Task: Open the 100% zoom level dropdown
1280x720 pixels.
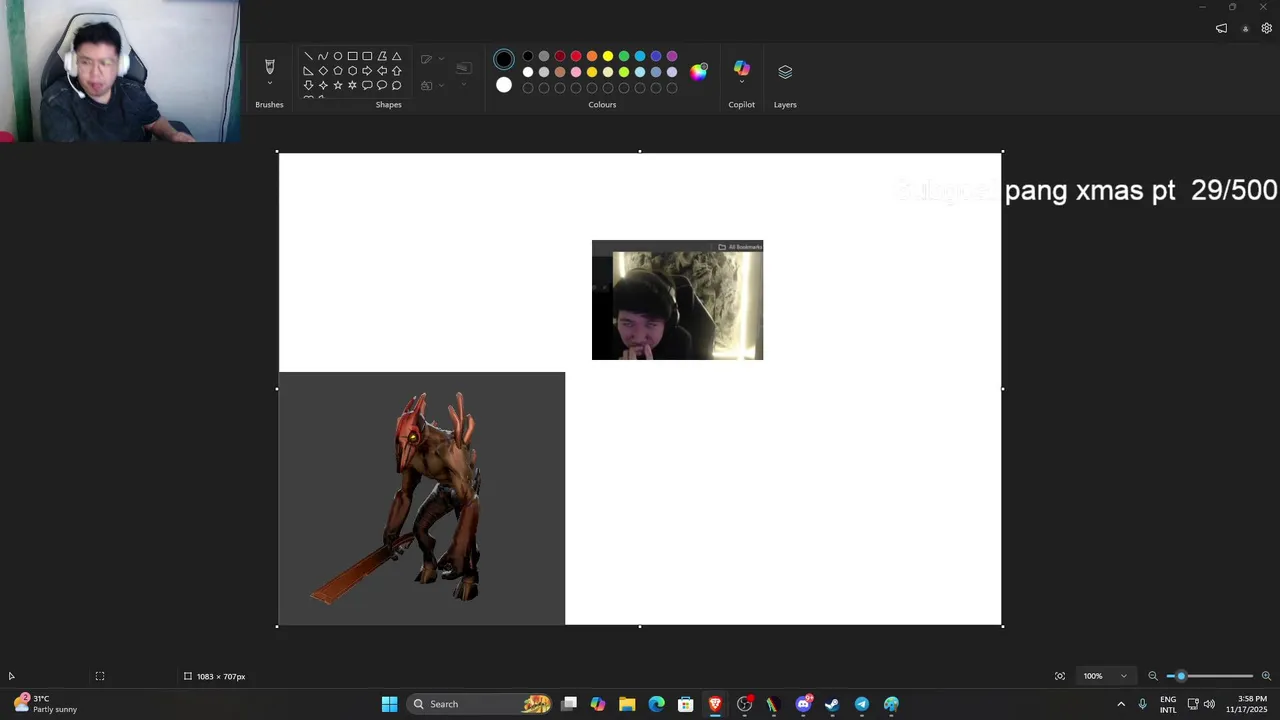Action: tap(1105, 676)
